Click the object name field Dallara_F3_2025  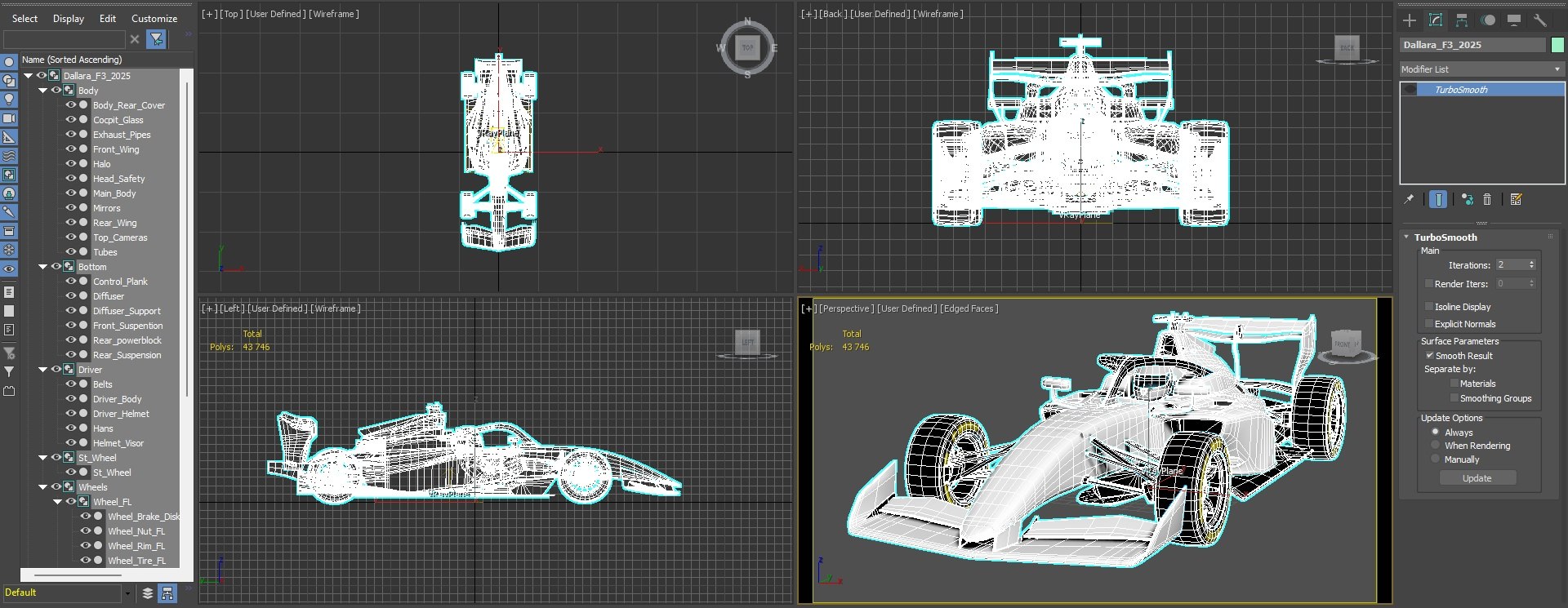pyautogui.click(x=1473, y=45)
